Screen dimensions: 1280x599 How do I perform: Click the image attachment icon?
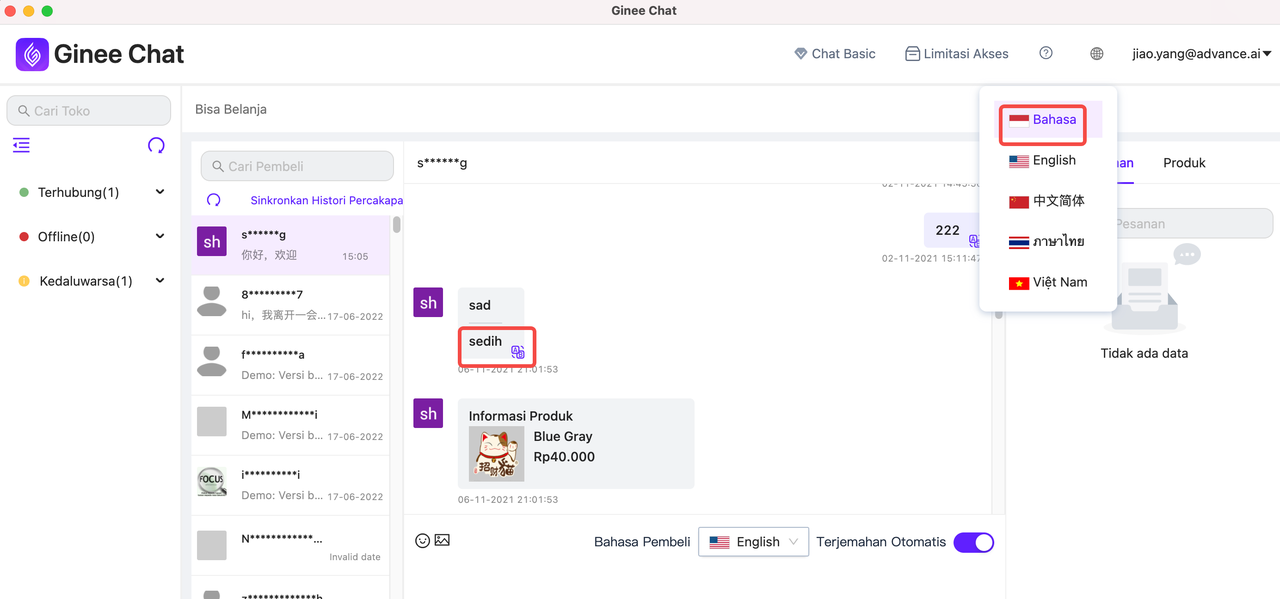tap(443, 540)
